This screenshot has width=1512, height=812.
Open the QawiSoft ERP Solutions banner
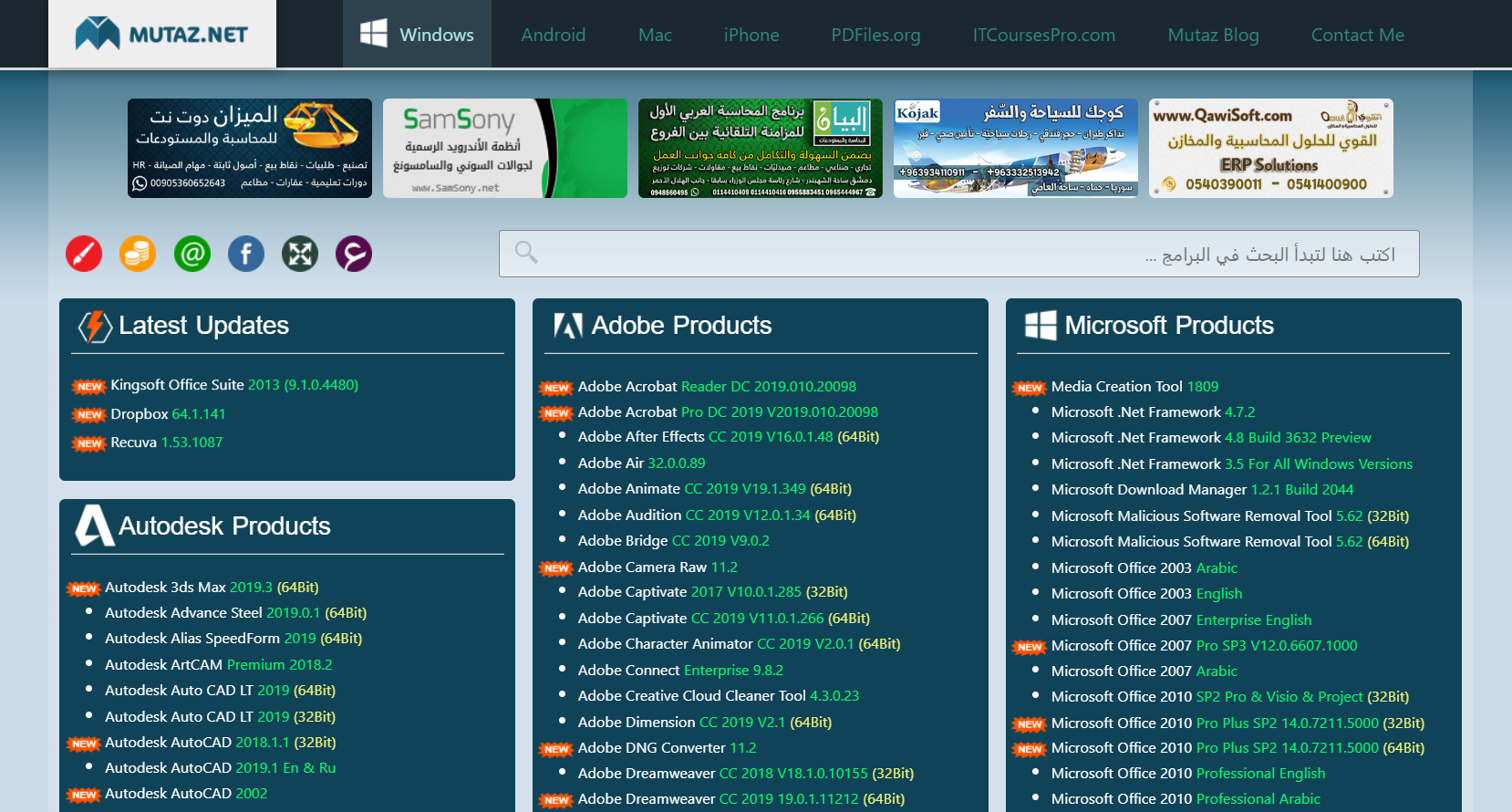point(1271,148)
